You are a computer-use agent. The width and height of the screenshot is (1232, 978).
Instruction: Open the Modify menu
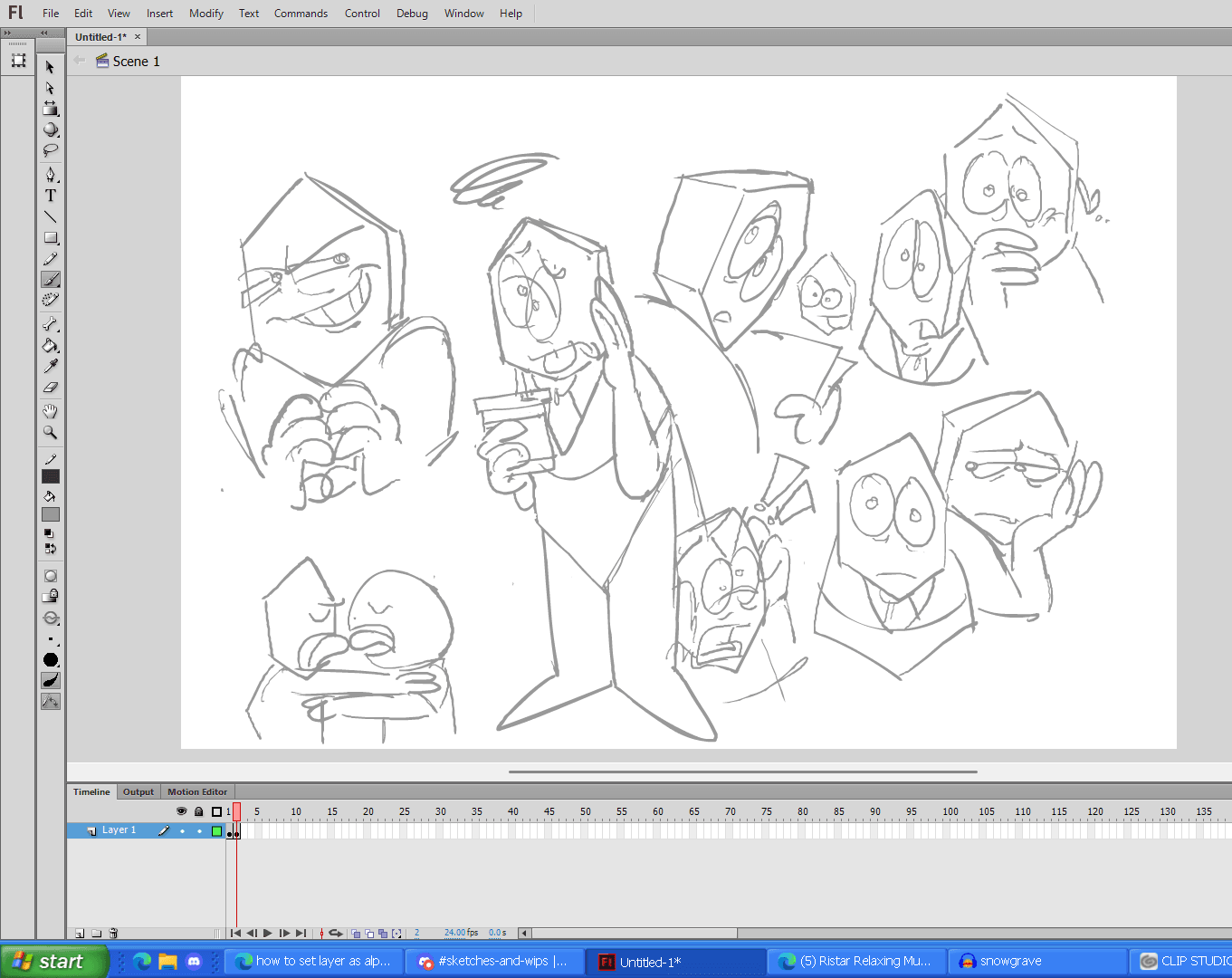pos(205,14)
